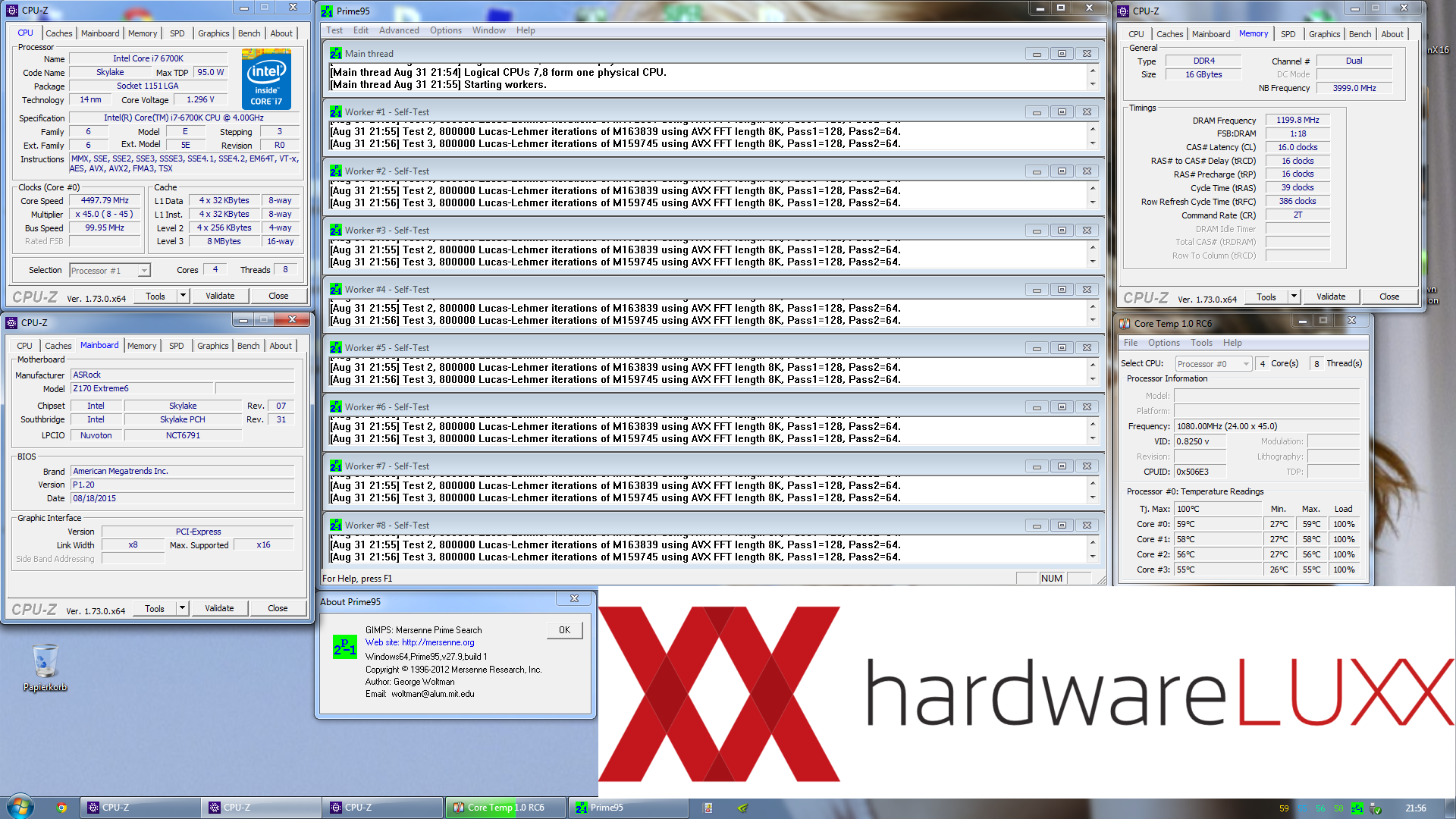The image size is (1456, 819).
Task: Open Prime95 Advanced menu
Action: pyautogui.click(x=399, y=30)
